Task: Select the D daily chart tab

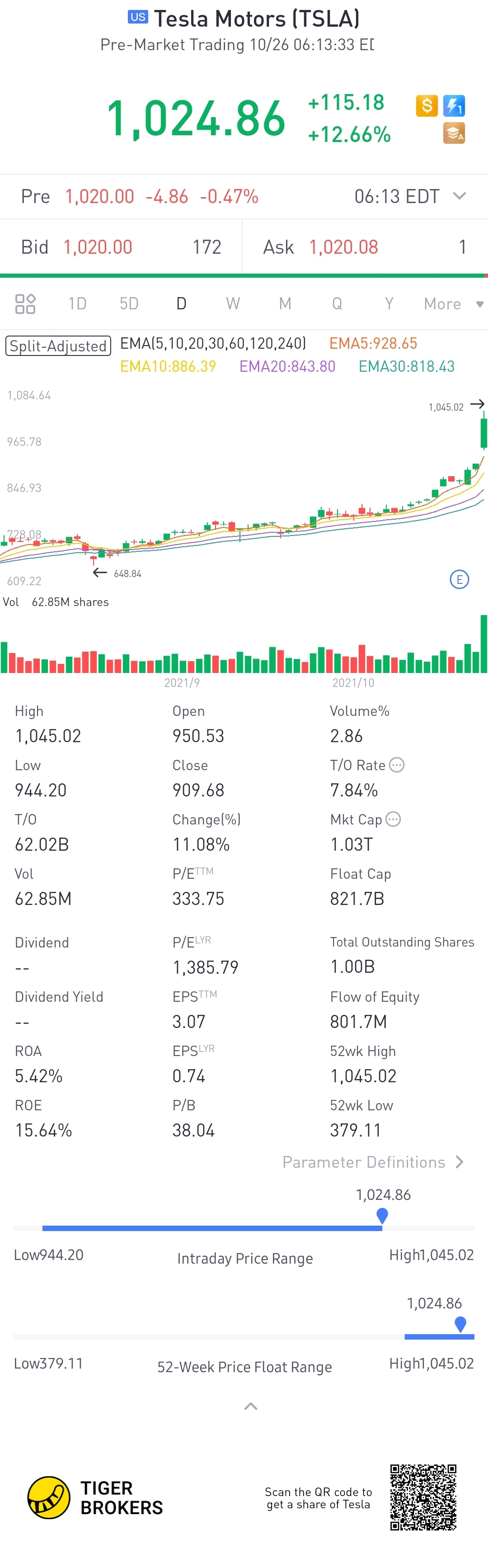Action: pyautogui.click(x=181, y=304)
